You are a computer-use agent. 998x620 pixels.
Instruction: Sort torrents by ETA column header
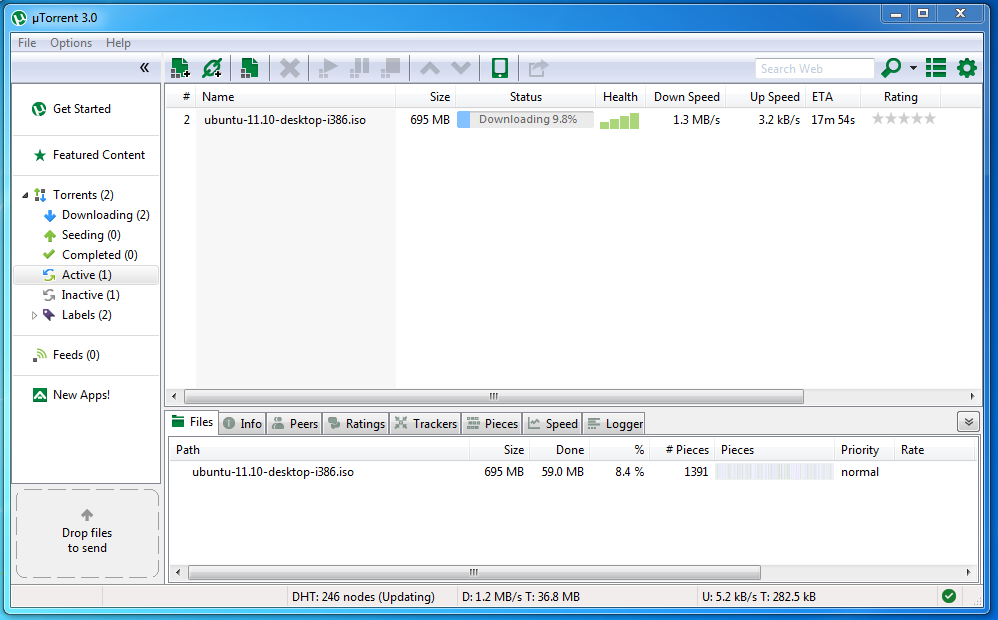833,97
